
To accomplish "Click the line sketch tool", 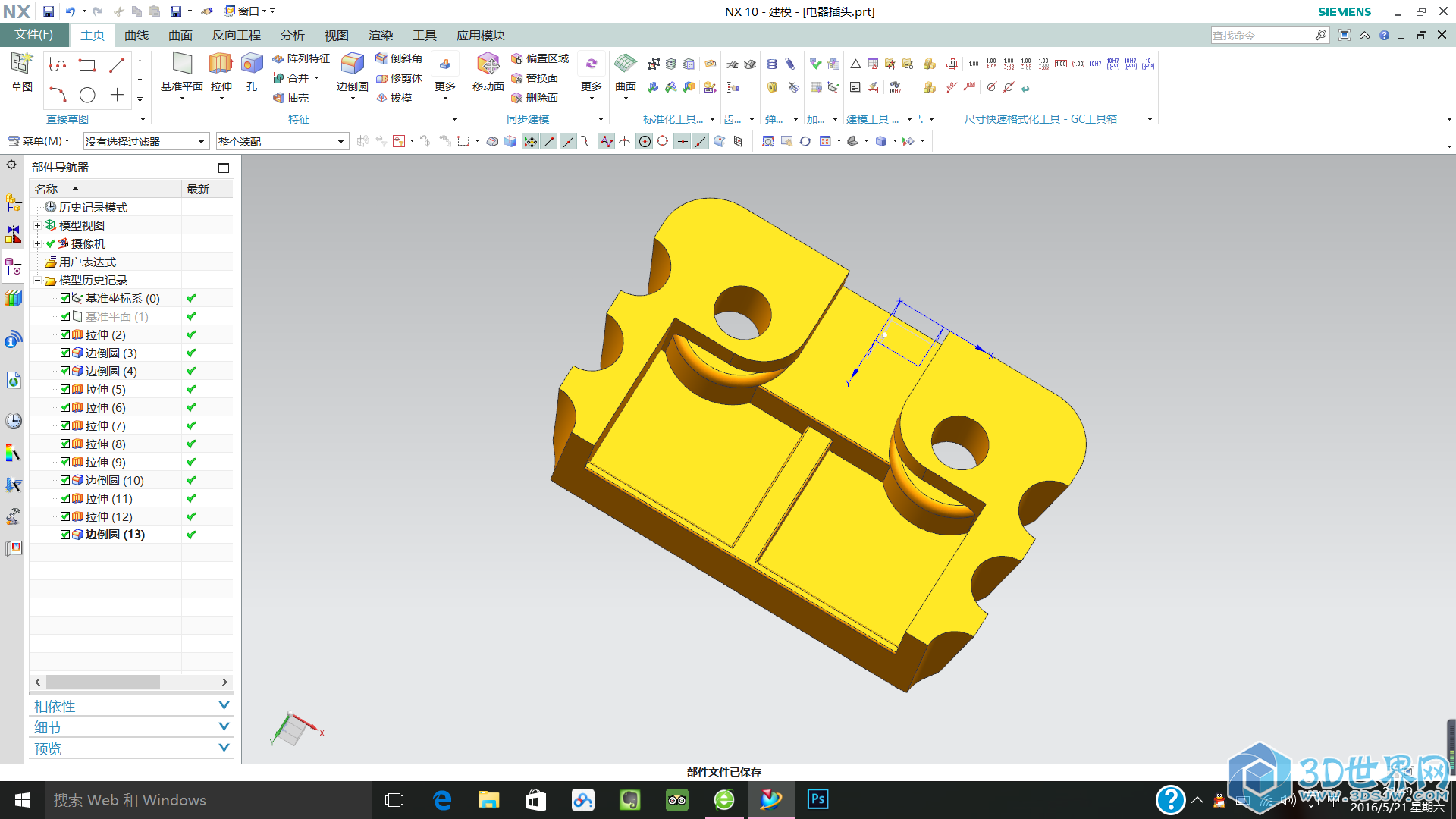I will click(117, 65).
